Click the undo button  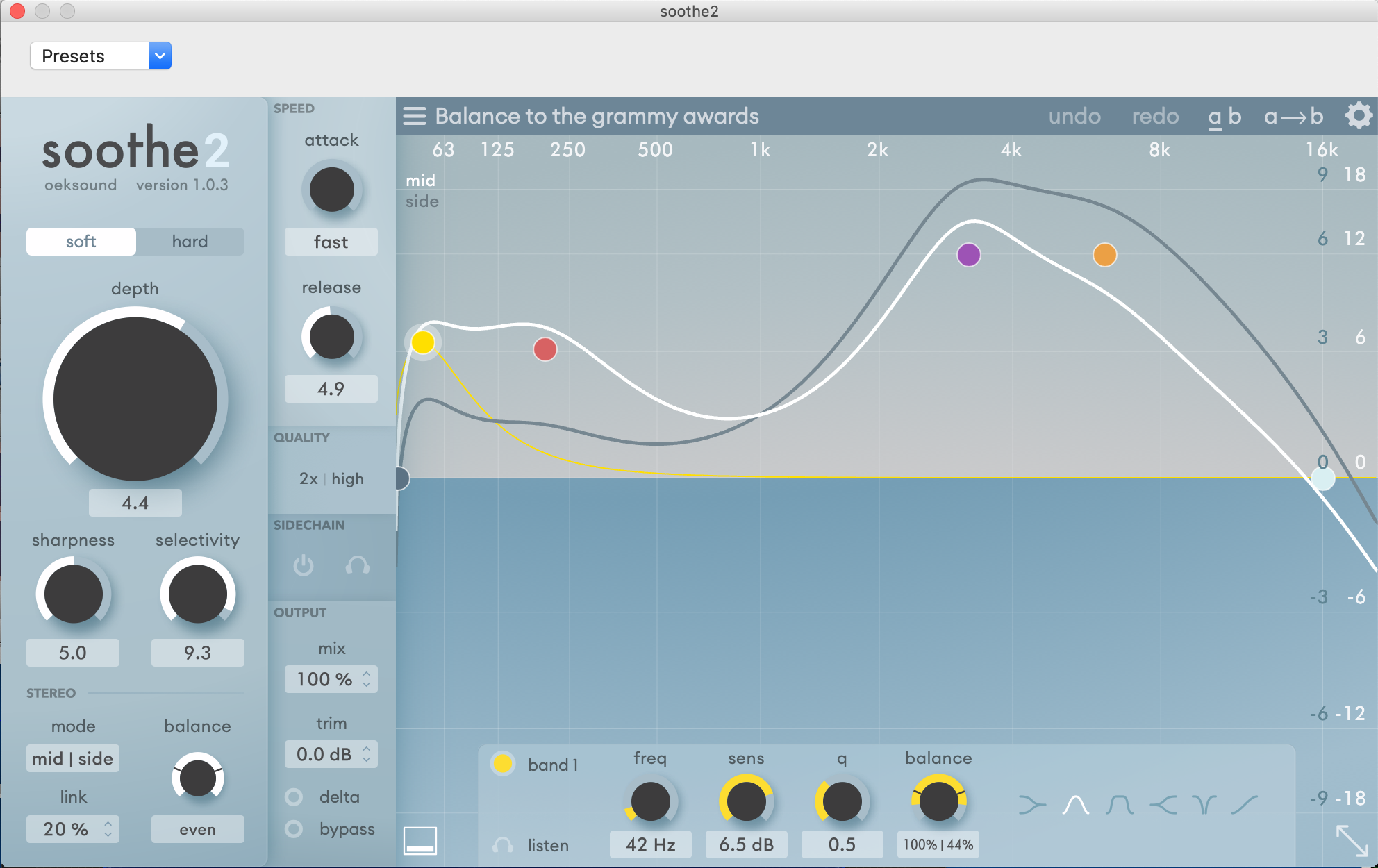click(x=1074, y=116)
